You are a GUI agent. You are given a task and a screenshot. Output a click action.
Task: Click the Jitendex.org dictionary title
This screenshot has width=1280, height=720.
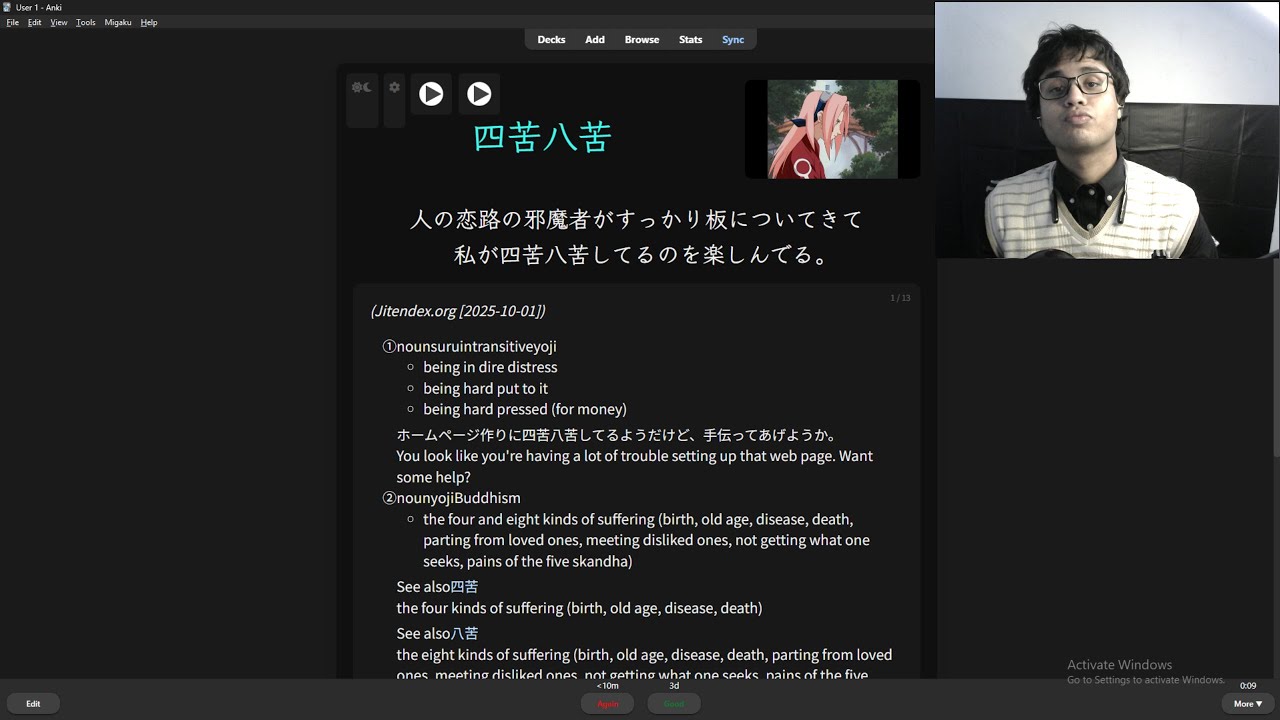(458, 311)
